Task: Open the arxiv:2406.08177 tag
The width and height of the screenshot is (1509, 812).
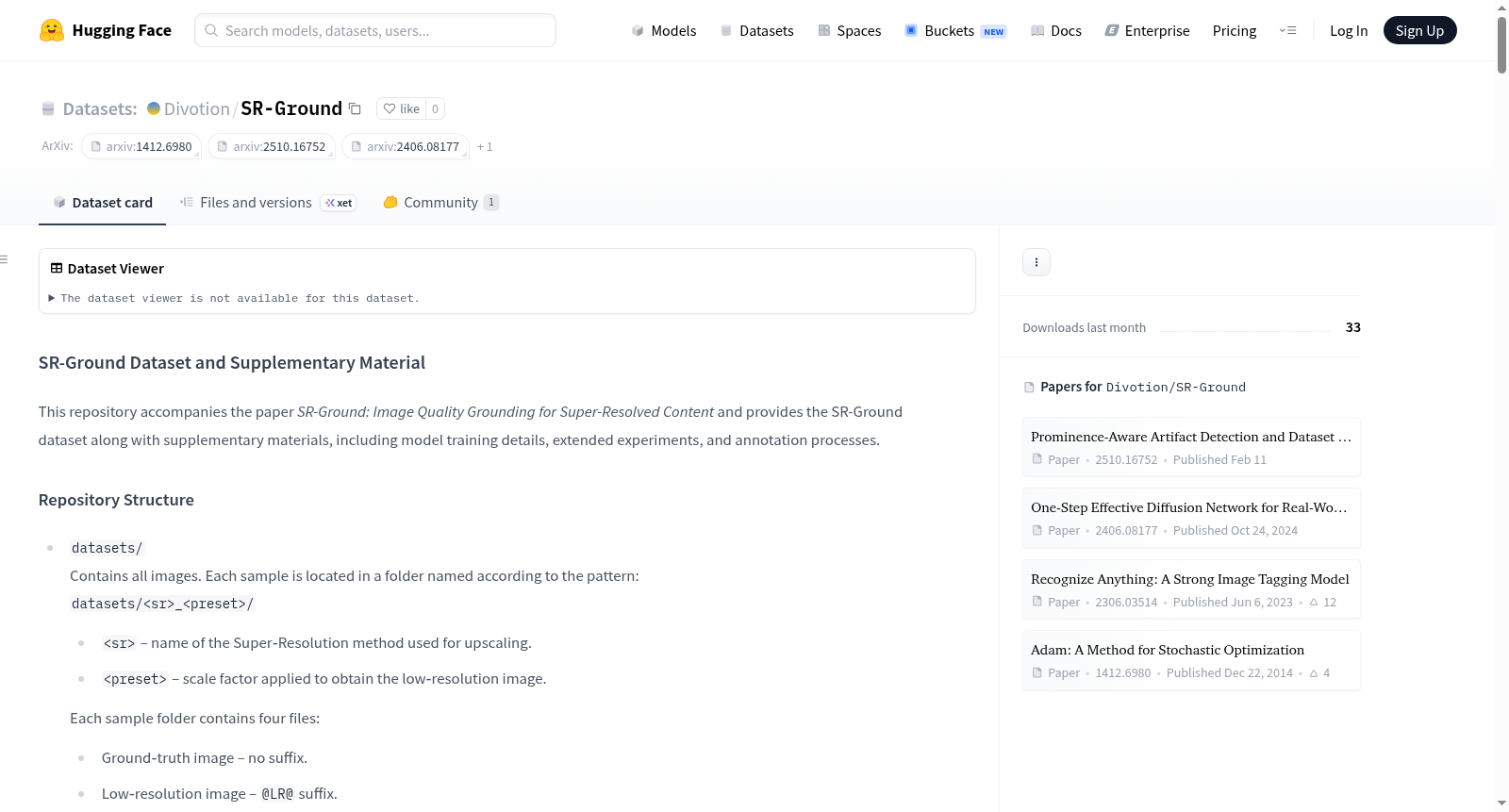Action: point(406,146)
